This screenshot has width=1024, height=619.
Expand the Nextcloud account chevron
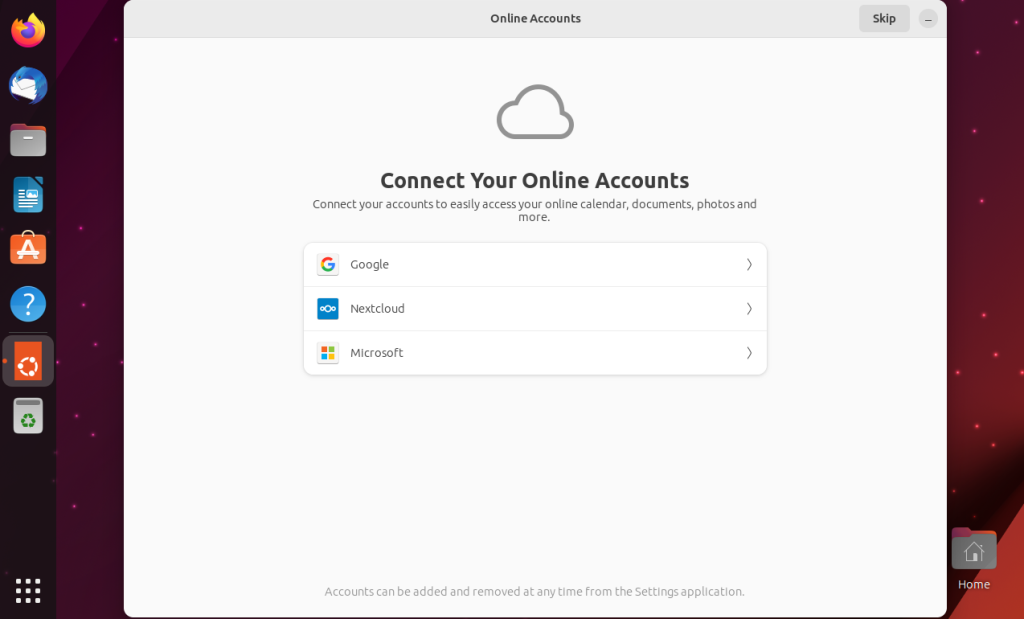point(749,309)
